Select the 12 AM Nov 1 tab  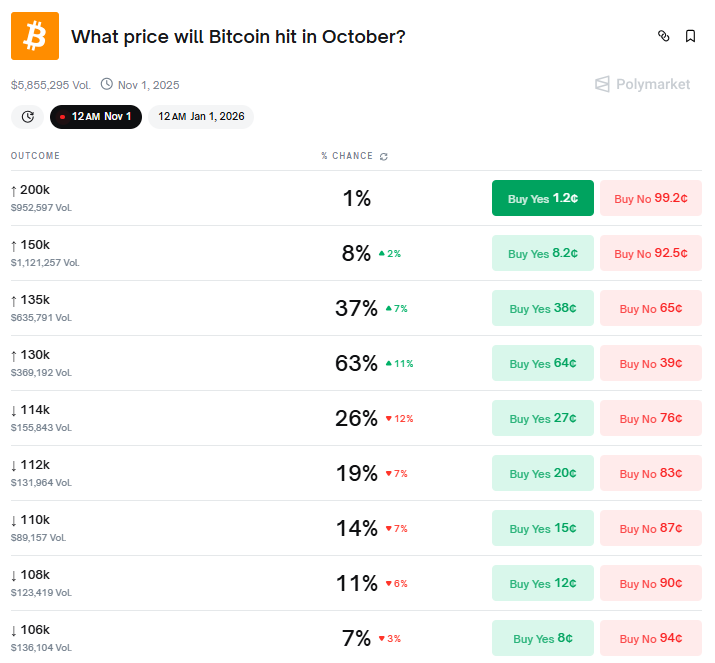(x=95, y=117)
